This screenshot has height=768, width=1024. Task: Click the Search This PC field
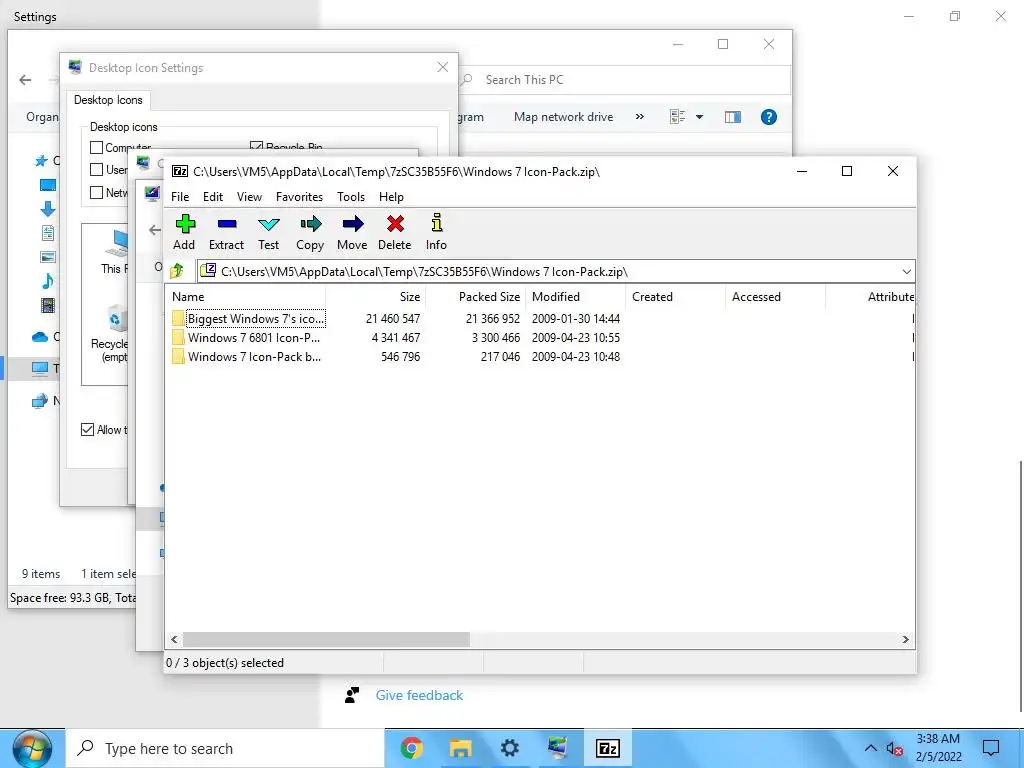pos(626,80)
